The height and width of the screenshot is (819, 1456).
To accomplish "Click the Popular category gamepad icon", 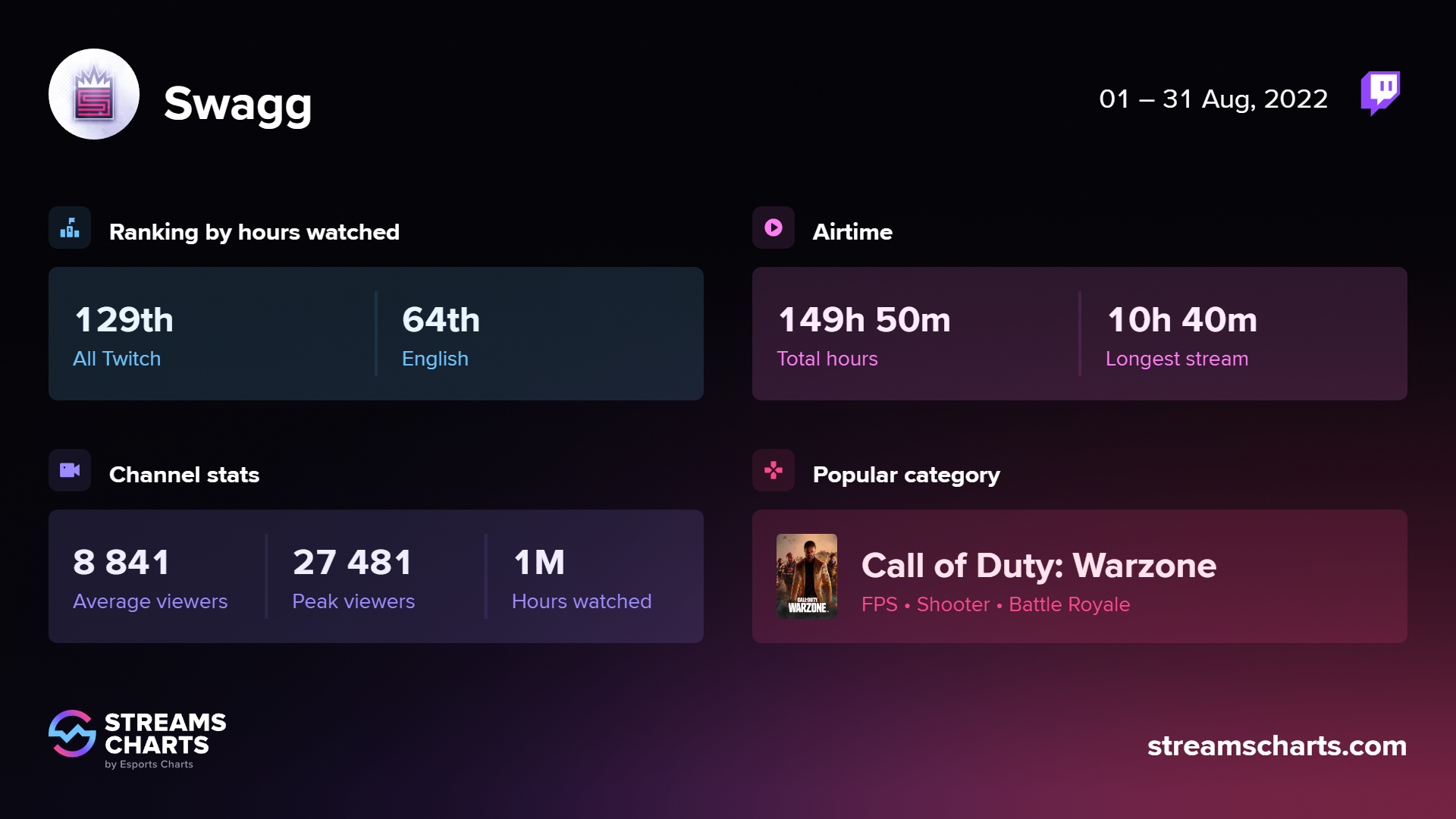I will coord(773,470).
